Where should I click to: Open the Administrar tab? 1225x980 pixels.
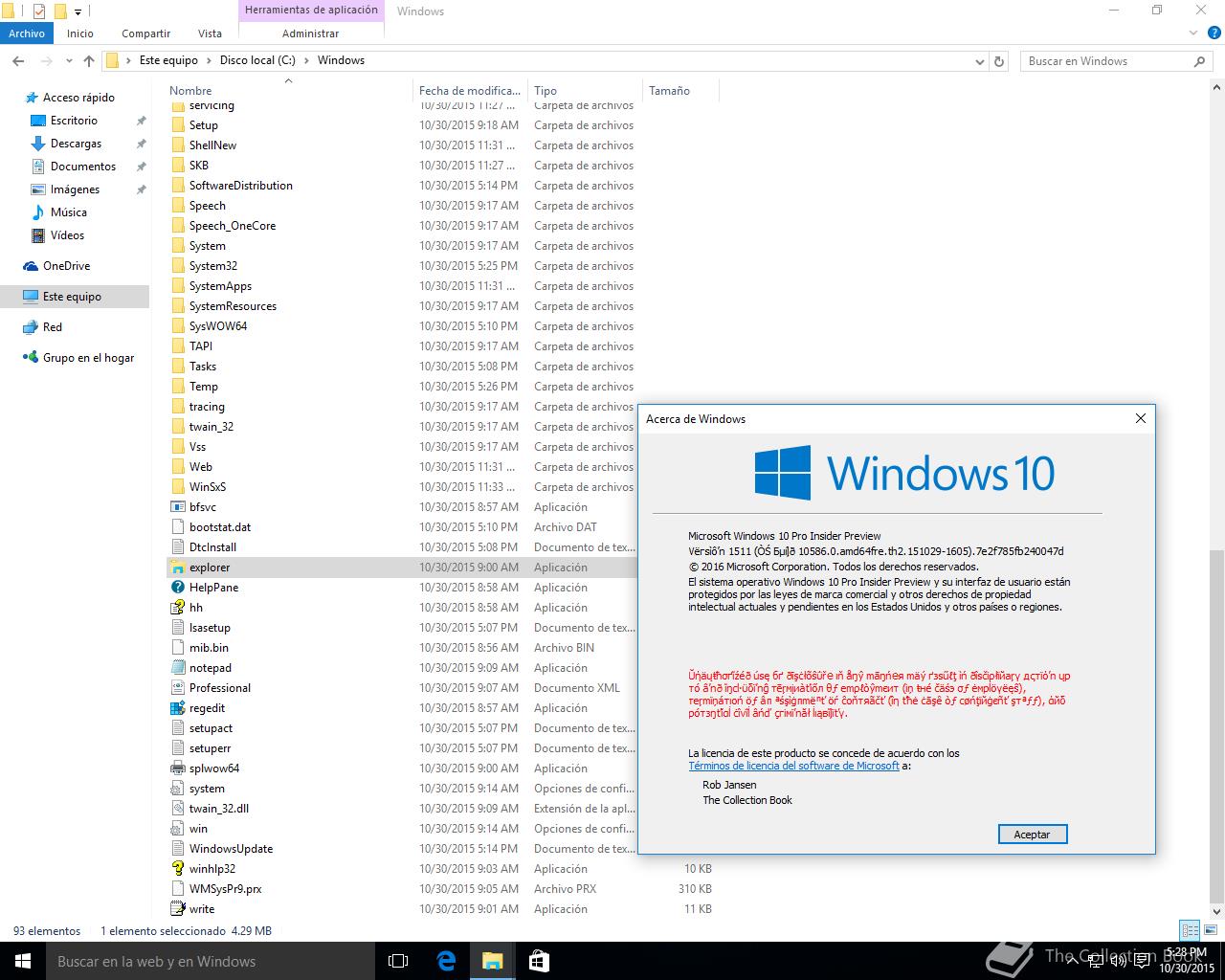pyautogui.click(x=310, y=33)
